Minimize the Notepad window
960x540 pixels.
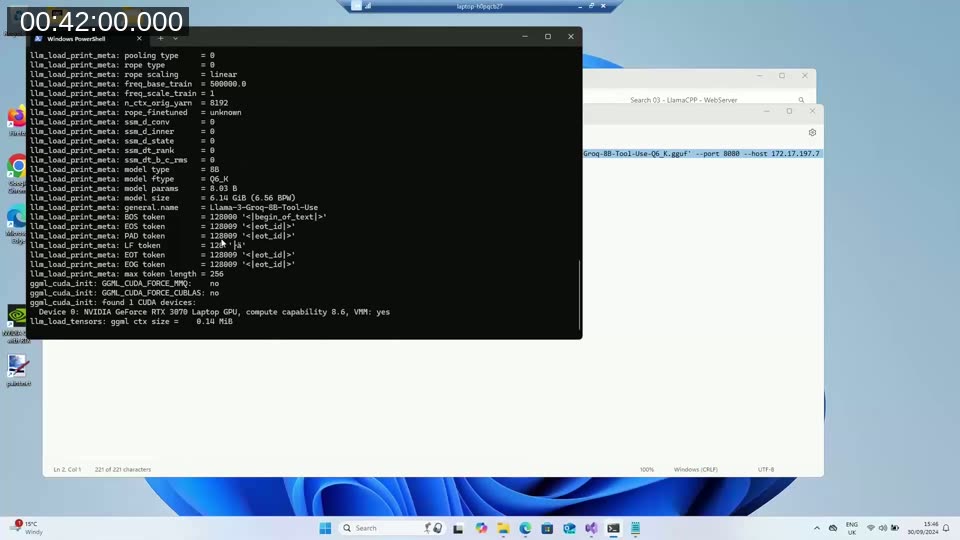click(x=767, y=111)
